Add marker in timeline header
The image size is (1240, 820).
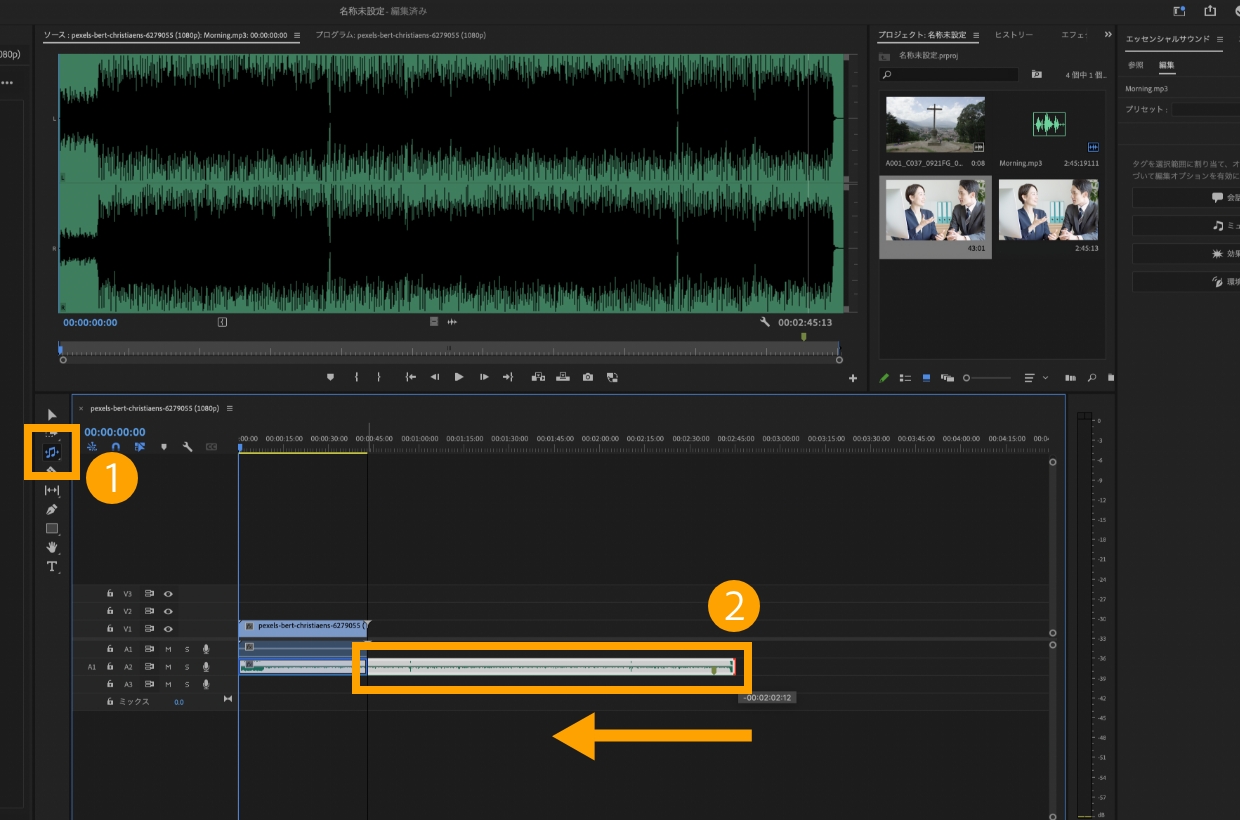163,447
